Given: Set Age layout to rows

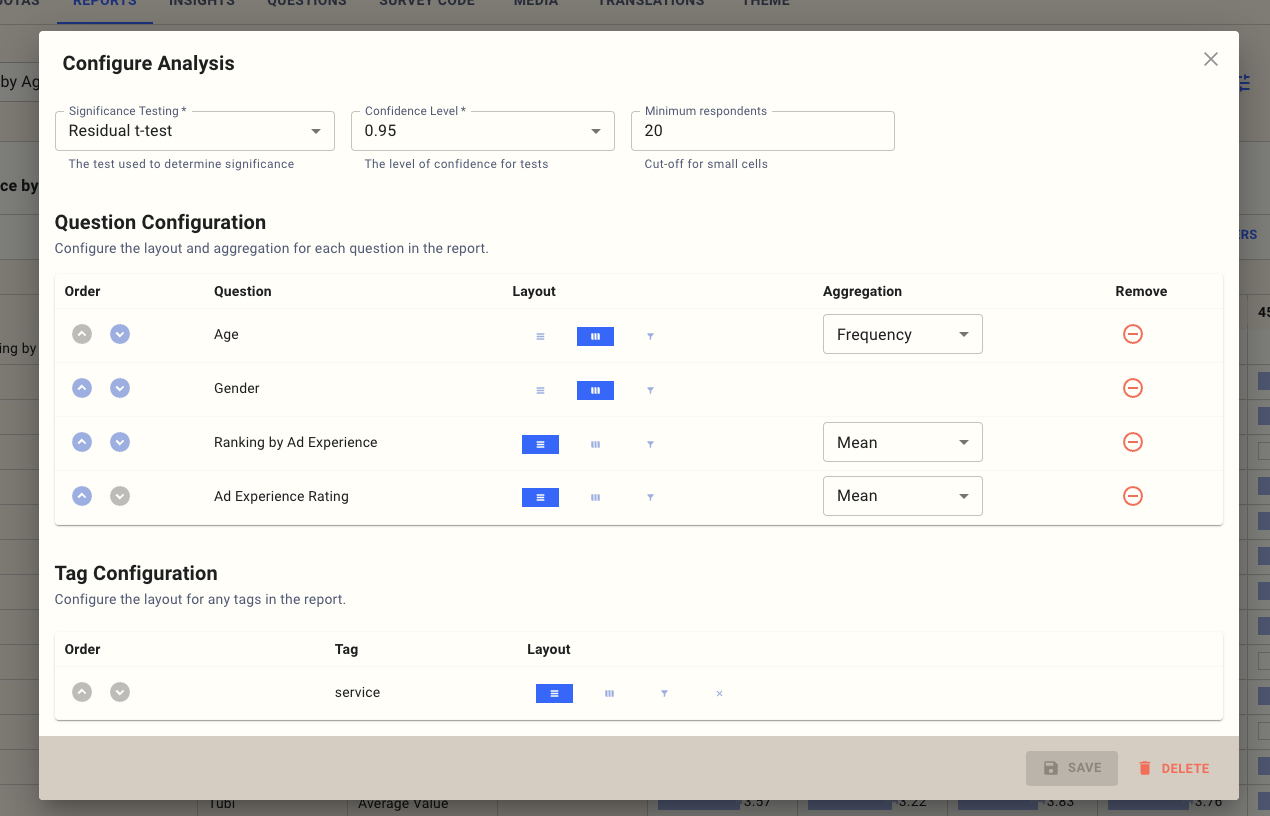Looking at the screenshot, I should (x=540, y=337).
